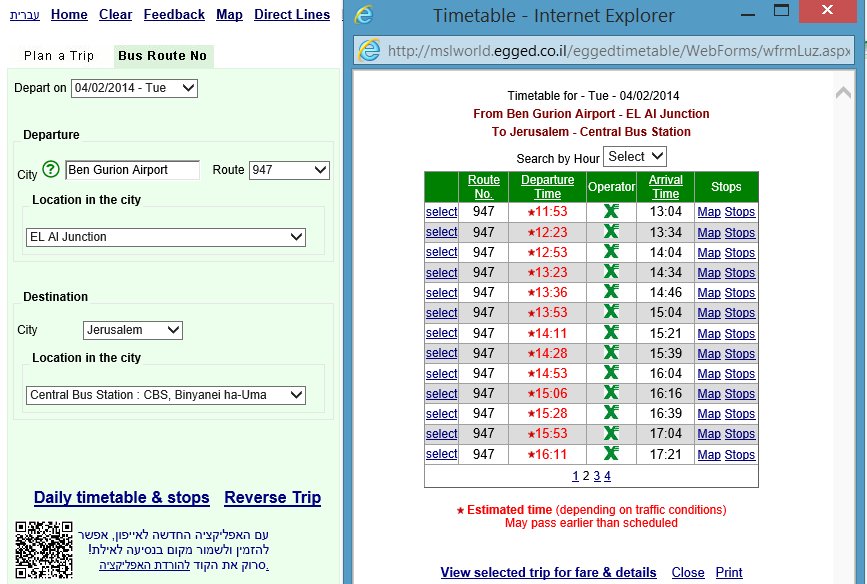Screen dimensions: 867x584
Task: Click the operator icon in the 13:36 row
Action: pos(611,293)
